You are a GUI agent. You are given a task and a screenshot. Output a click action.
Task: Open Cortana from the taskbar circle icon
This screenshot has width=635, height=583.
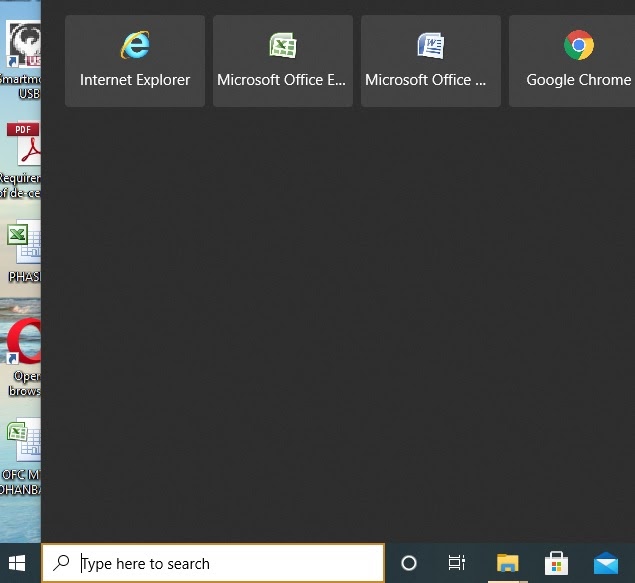pos(409,563)
